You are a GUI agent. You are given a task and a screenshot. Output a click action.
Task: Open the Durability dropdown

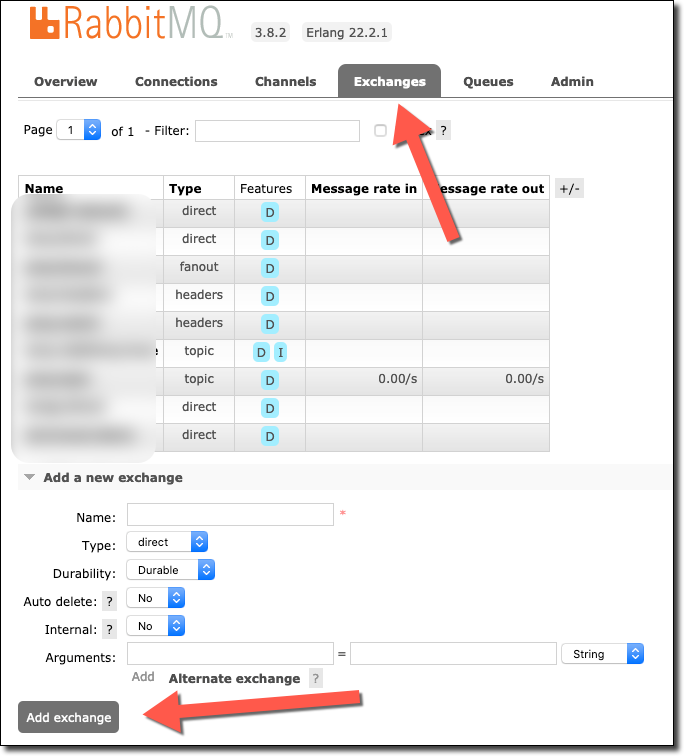tap(170, 570)
